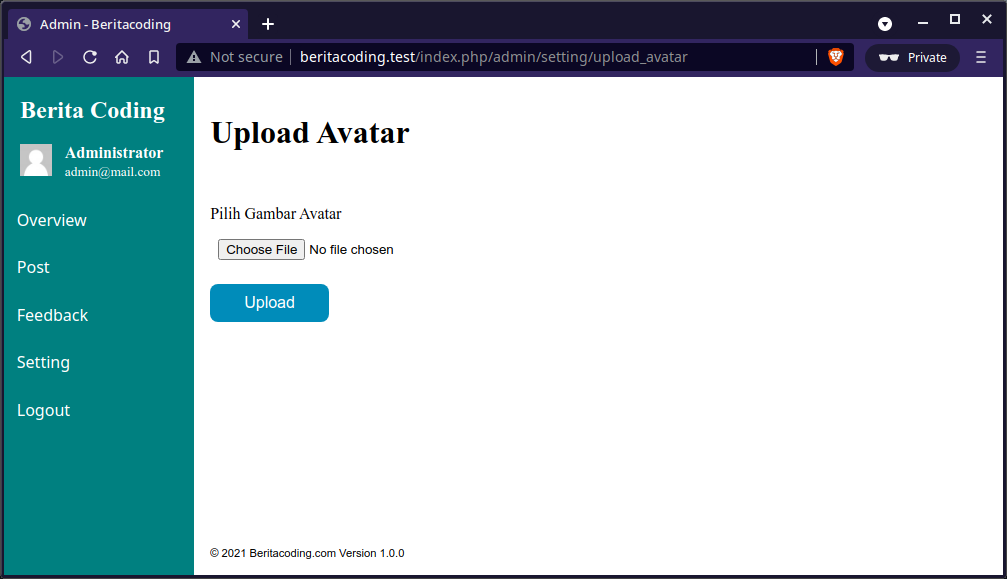Open the hamburger browser menu
Viewport: 1007px width, 579px height.
981,57
